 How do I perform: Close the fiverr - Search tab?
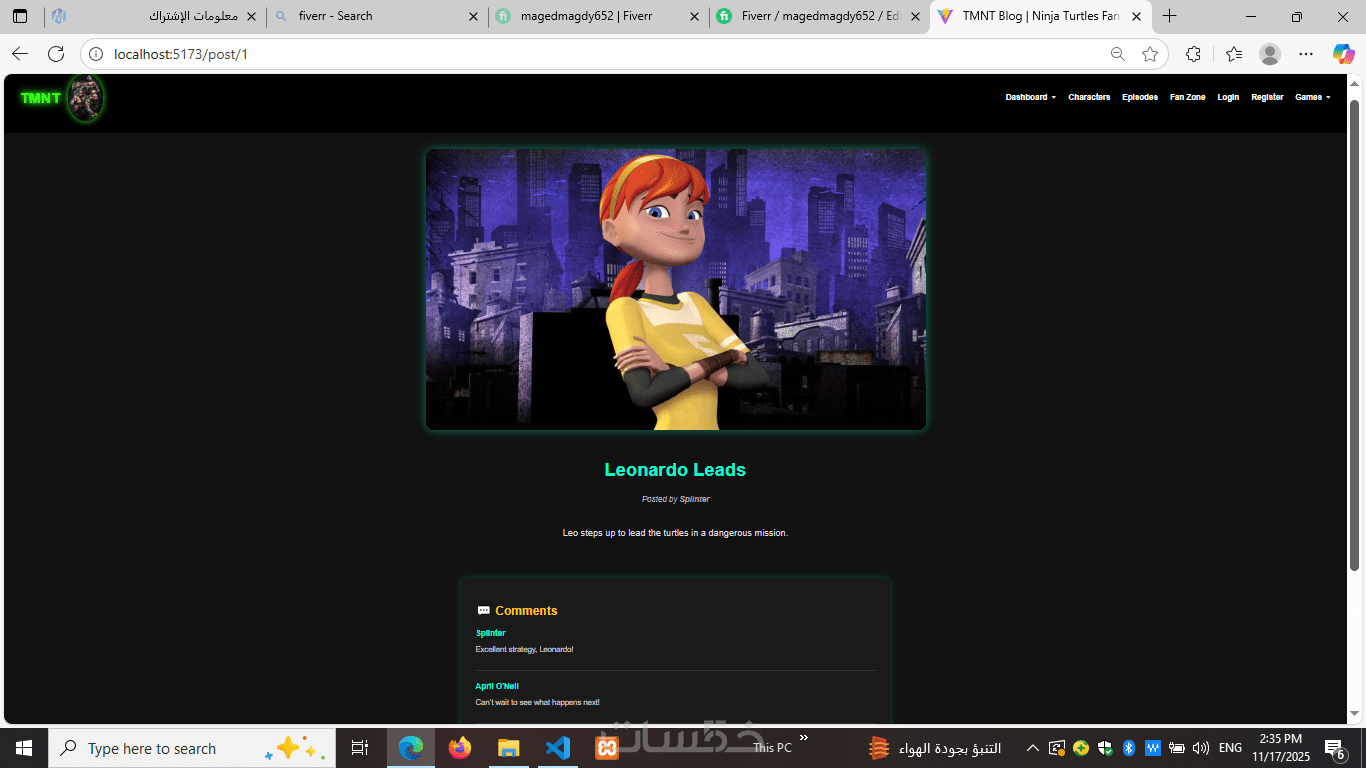(x=473, y=16)
